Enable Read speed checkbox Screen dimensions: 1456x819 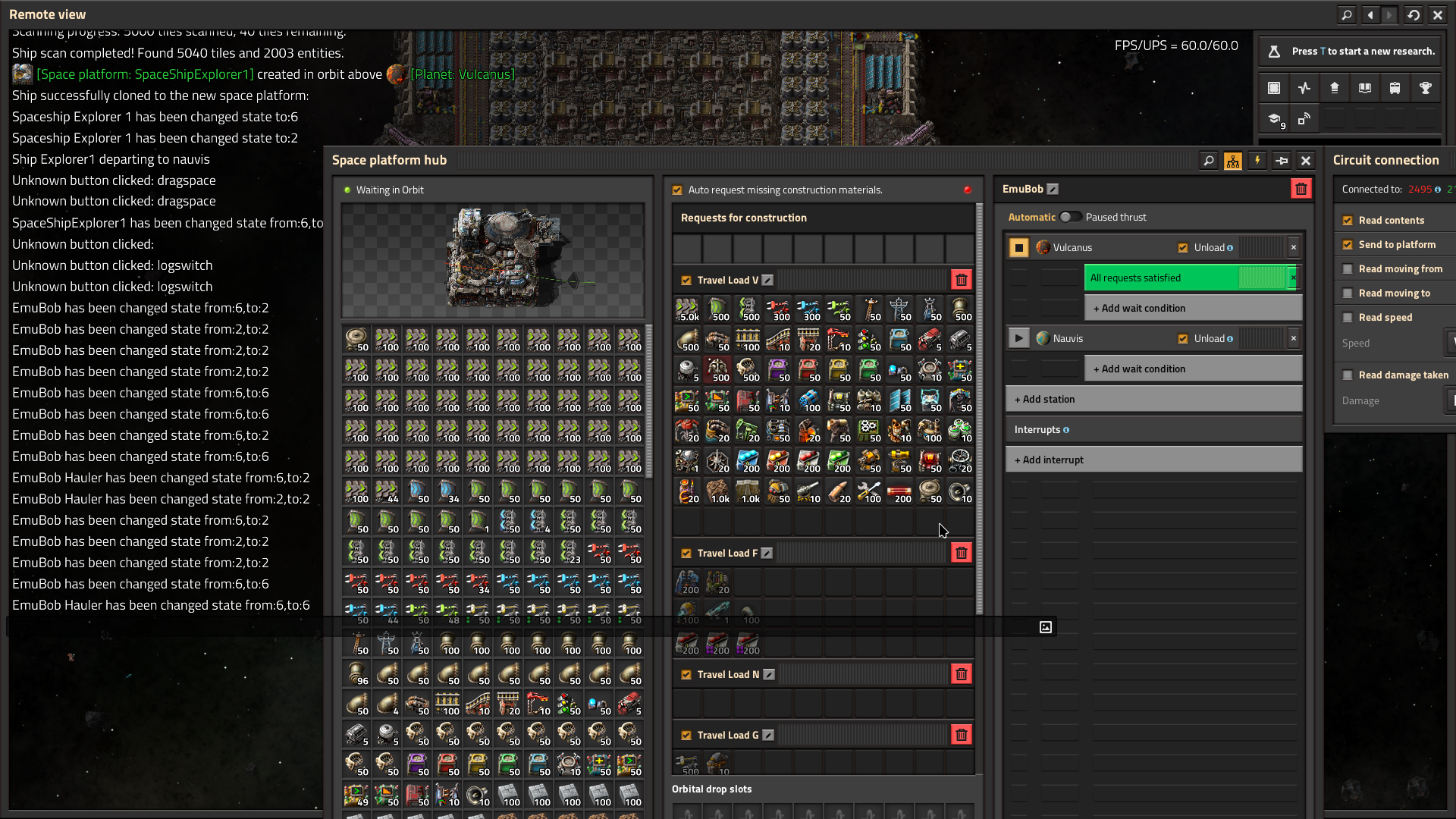click(x=1348, y=318)
